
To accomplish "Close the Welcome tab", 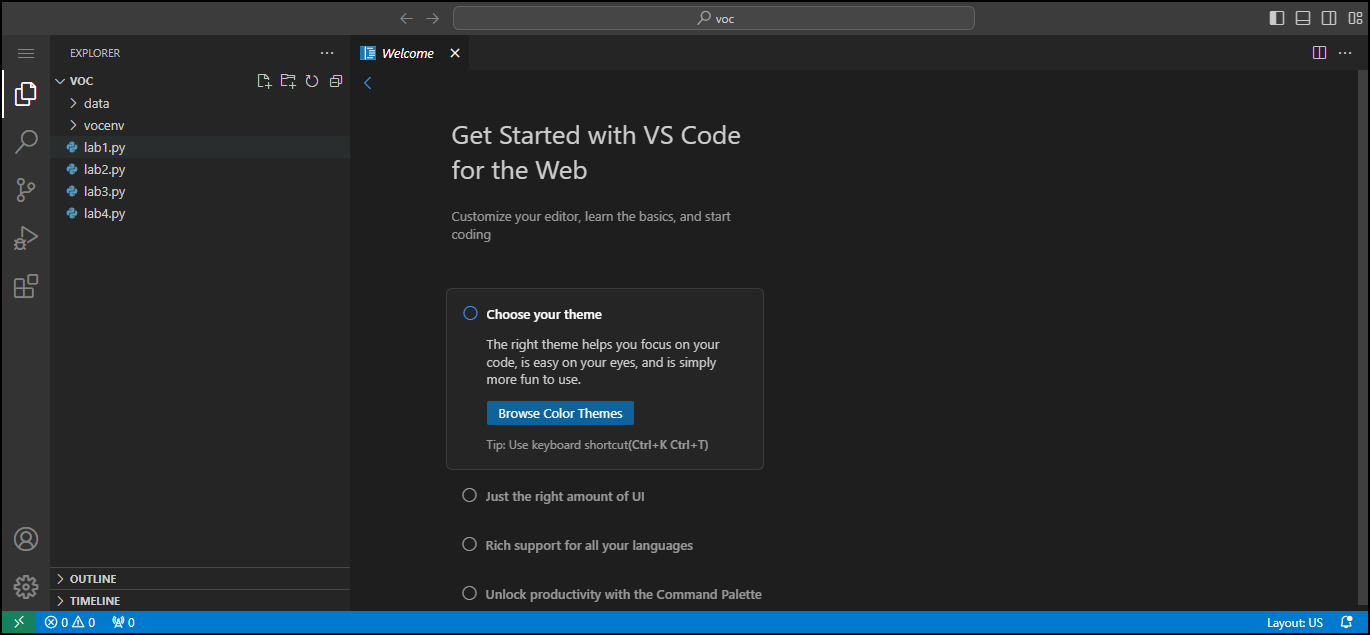I will tap(455, 53).
